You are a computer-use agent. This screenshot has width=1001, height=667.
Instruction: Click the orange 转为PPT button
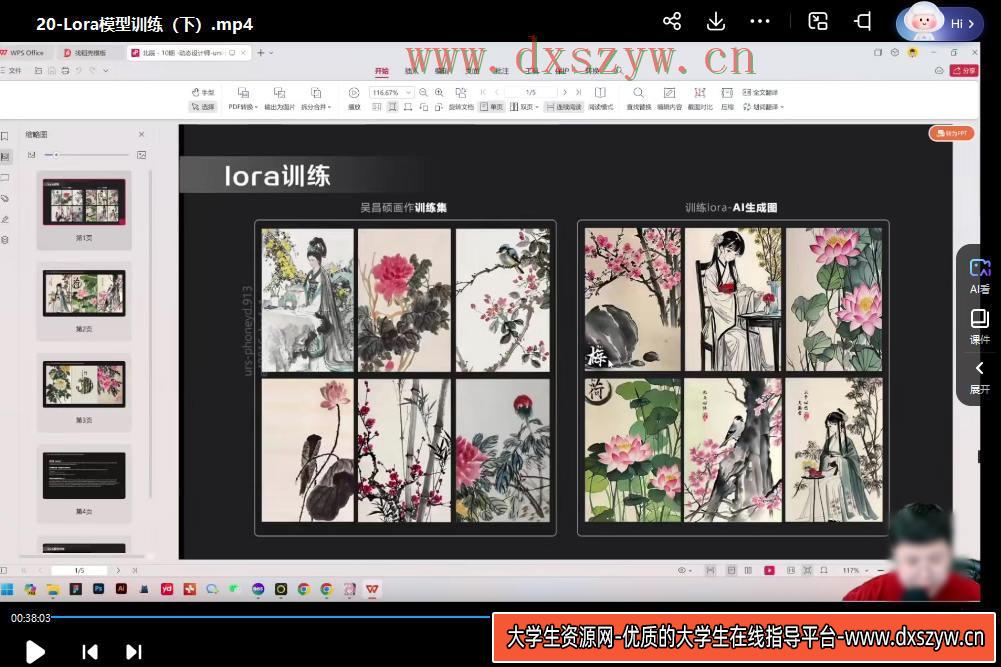[x=952, y=133]
